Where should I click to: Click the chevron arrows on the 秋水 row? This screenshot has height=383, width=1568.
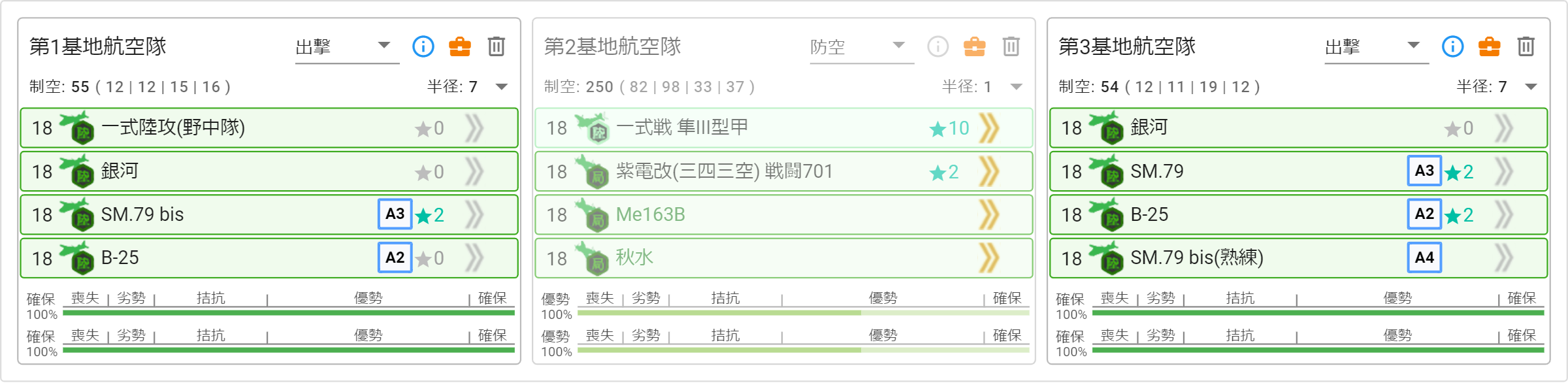pyautogui.click(x=989, y=258)
